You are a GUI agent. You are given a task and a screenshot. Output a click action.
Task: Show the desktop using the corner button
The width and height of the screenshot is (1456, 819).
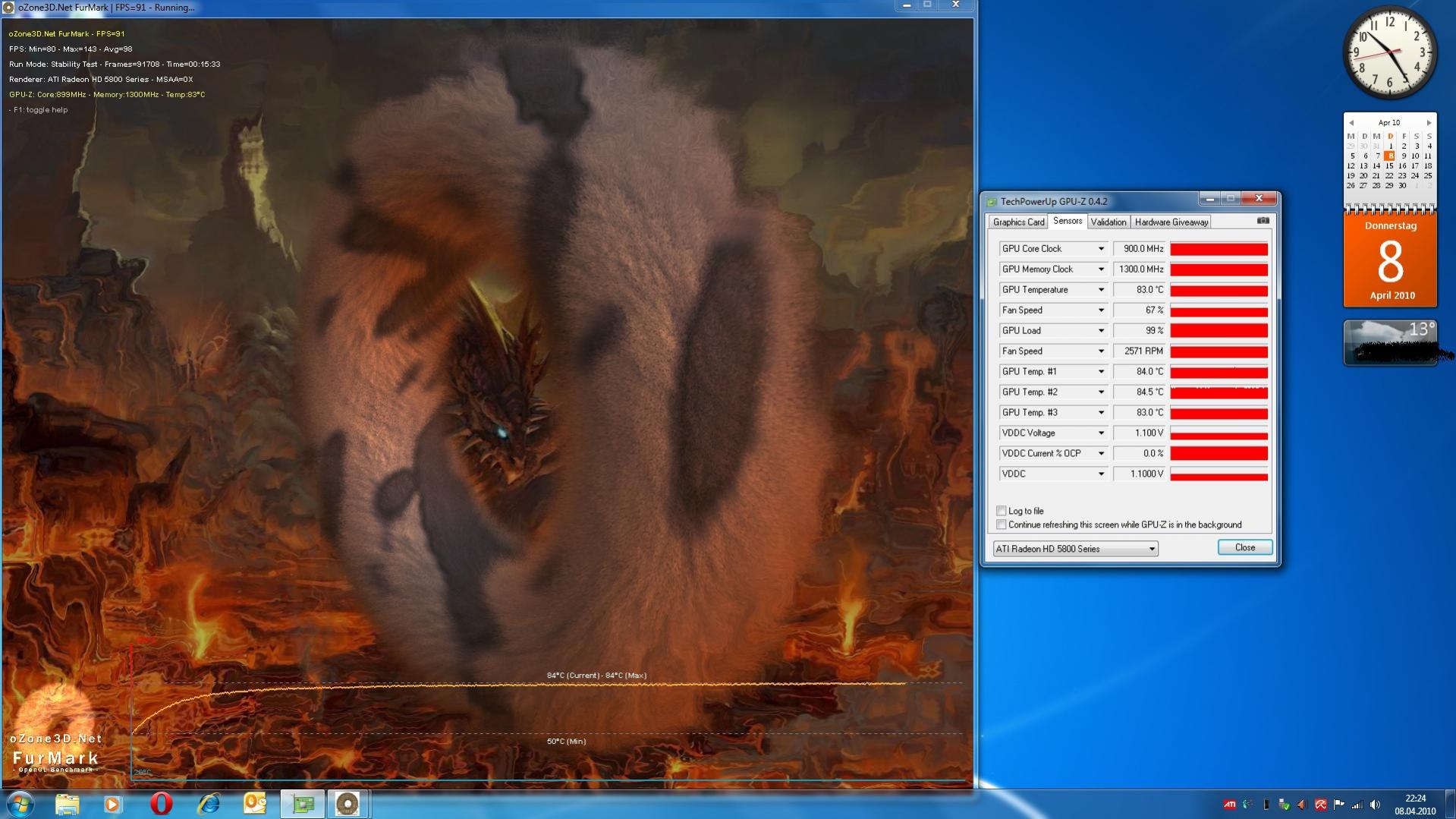(x=1450, y=805)
